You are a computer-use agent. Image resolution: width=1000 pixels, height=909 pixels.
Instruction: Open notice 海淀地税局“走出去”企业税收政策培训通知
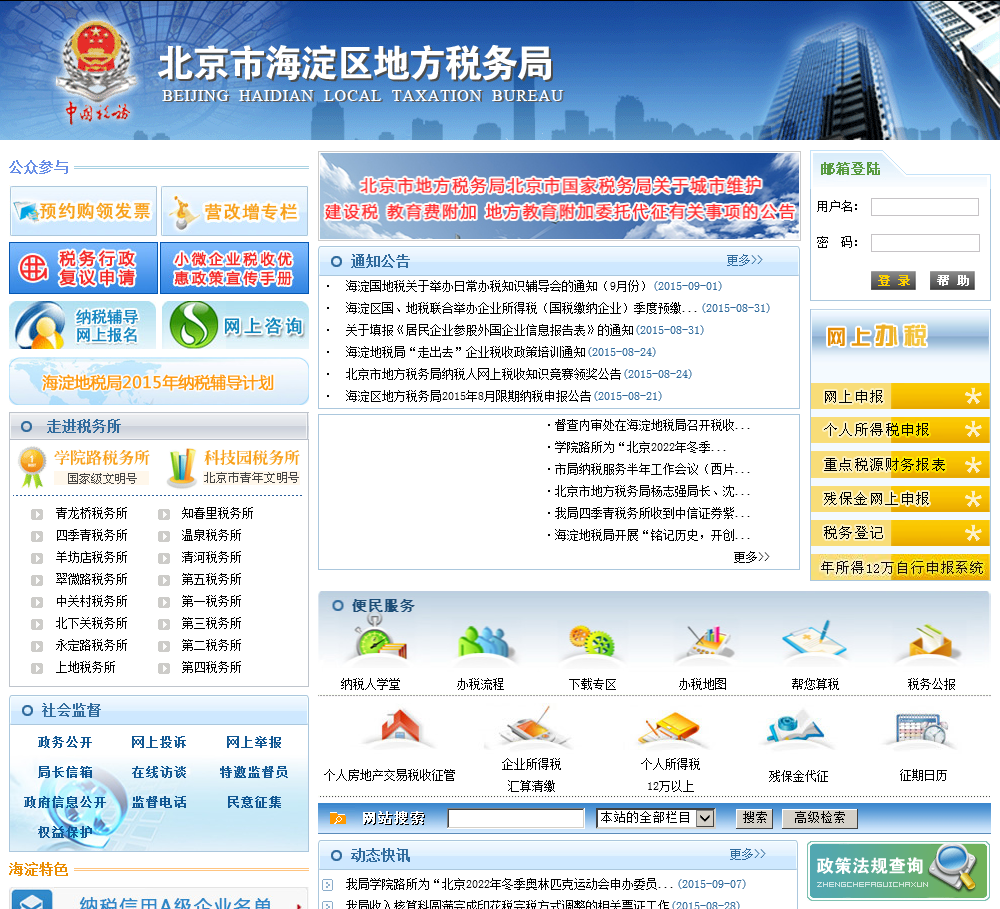coord(466,352)
